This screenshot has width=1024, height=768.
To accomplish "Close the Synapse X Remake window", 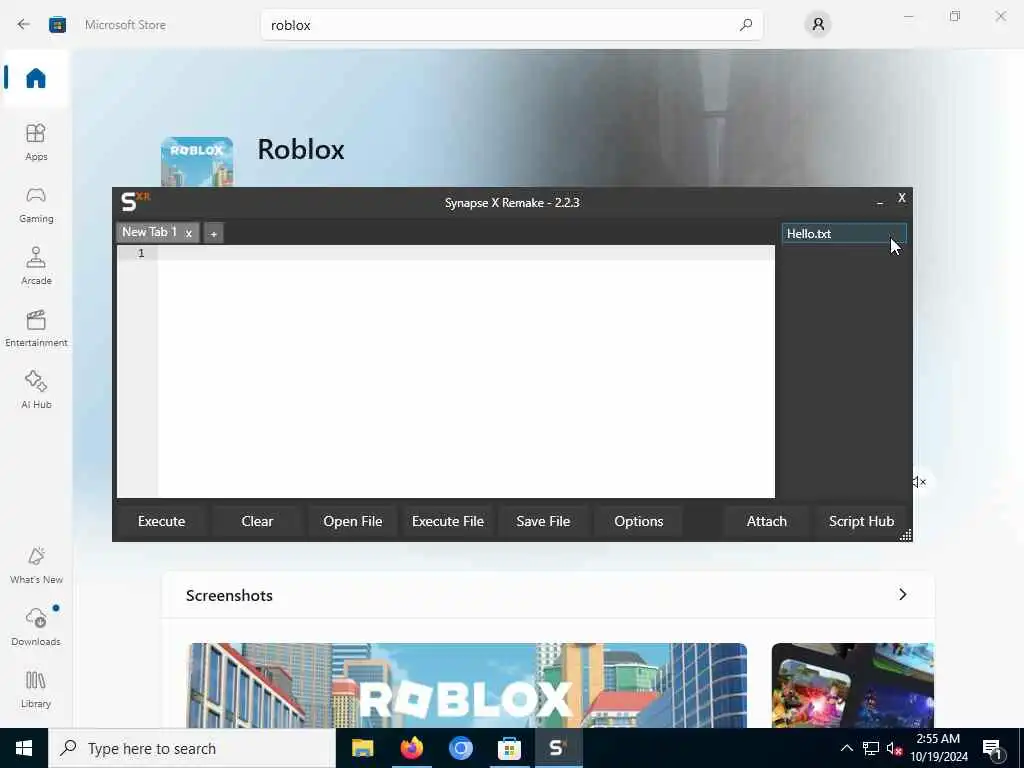I will click(902, 197).
